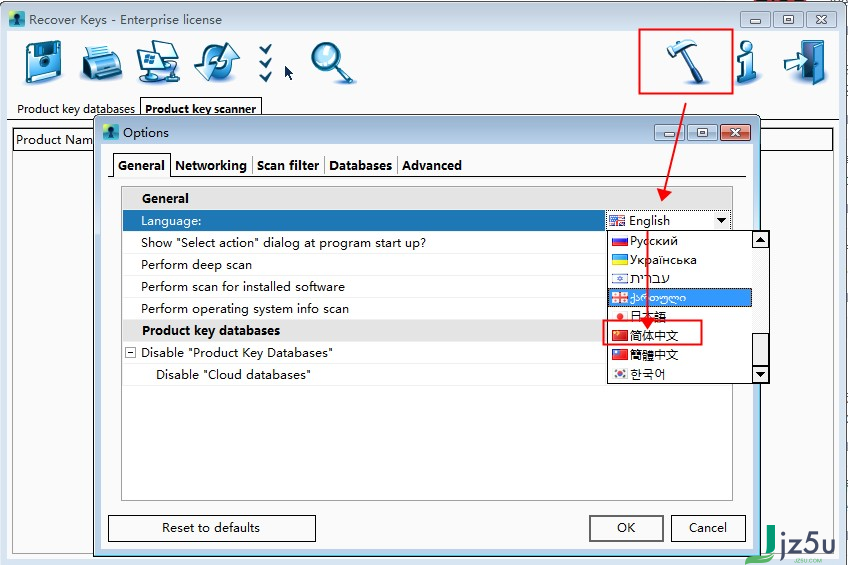
Task: Close the Options dialog window
Action: [735, 132]
